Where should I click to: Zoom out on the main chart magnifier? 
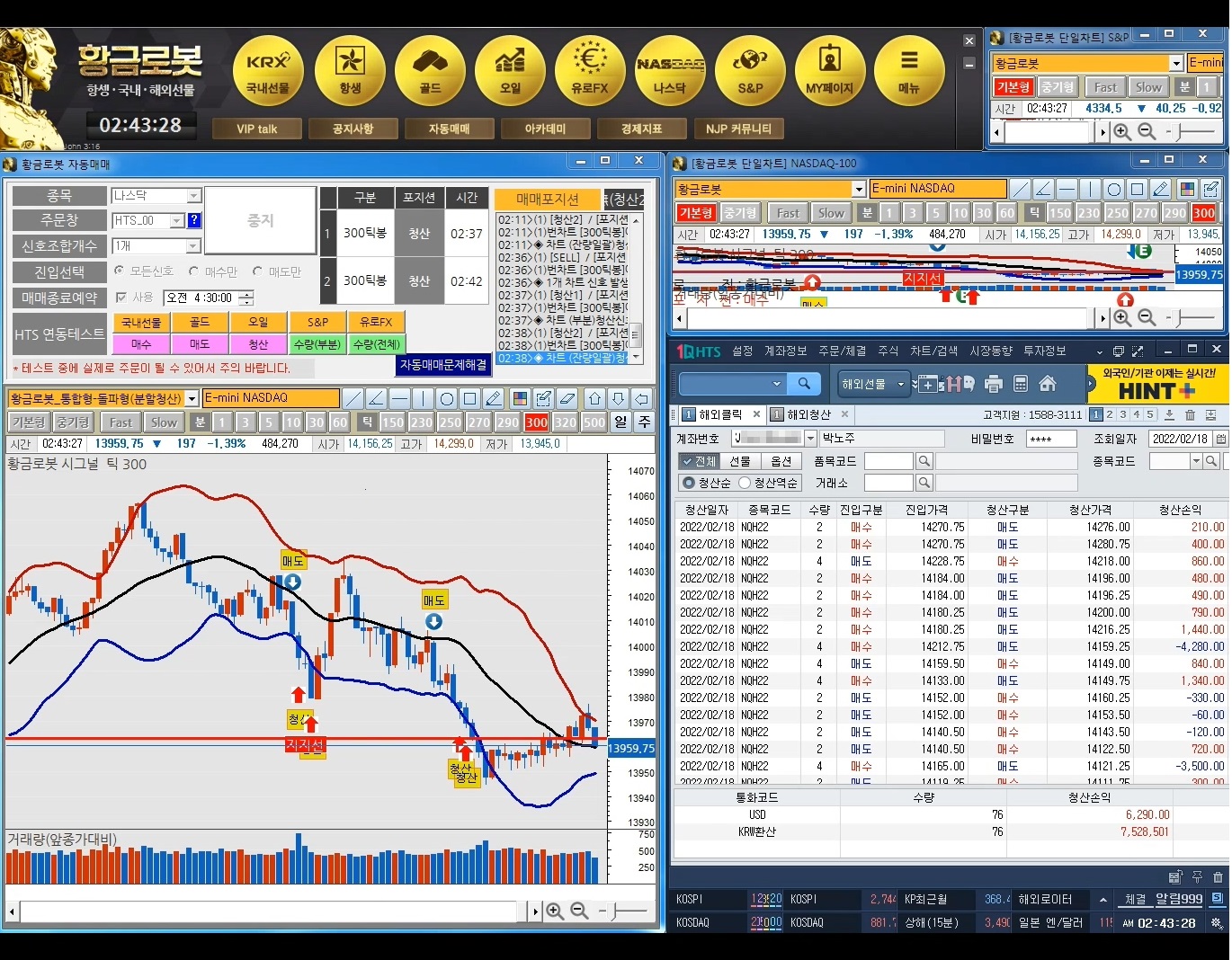(x=580, y=911)
